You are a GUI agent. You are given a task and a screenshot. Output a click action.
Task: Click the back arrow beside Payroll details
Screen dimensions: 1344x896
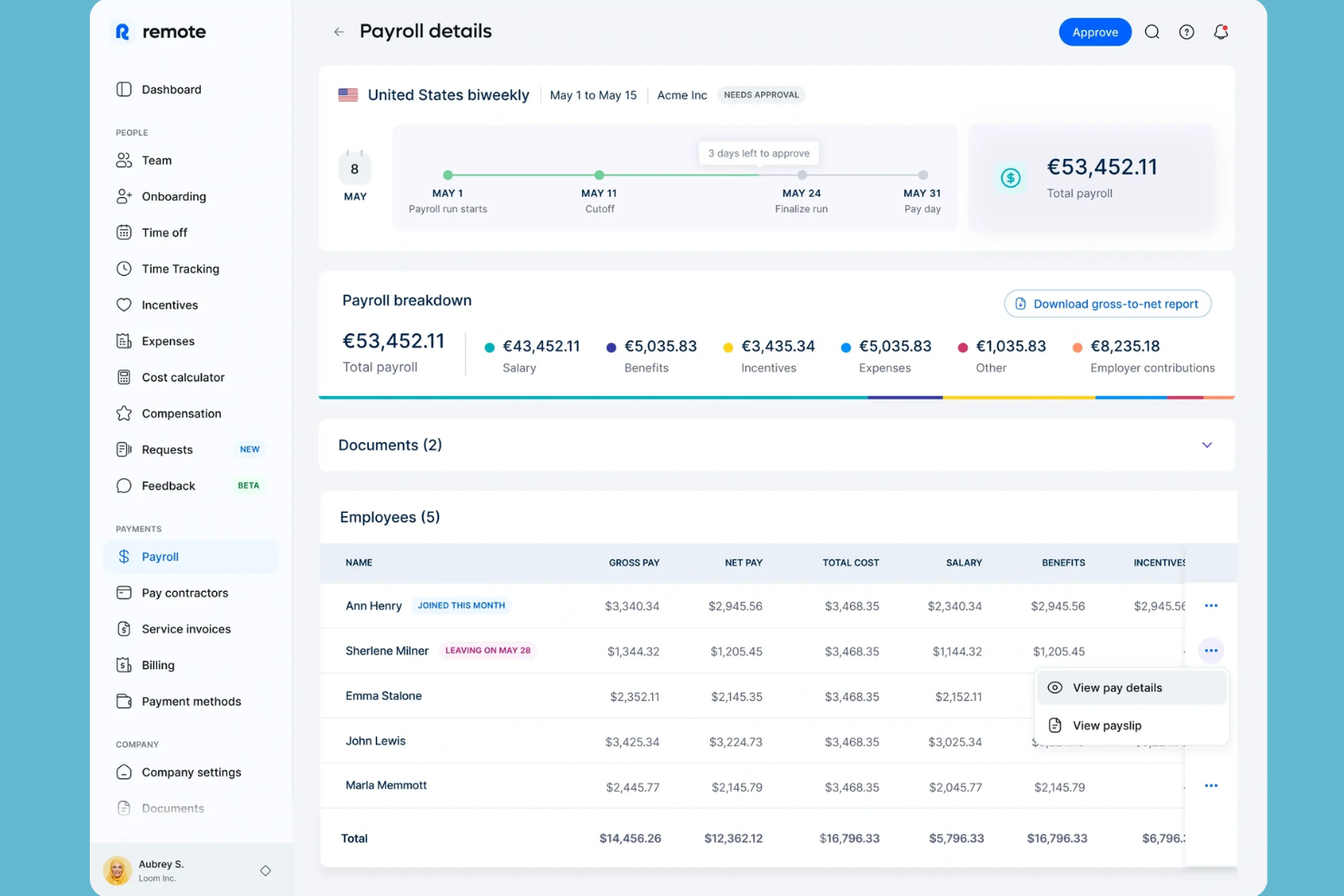(x=339, y=32)
